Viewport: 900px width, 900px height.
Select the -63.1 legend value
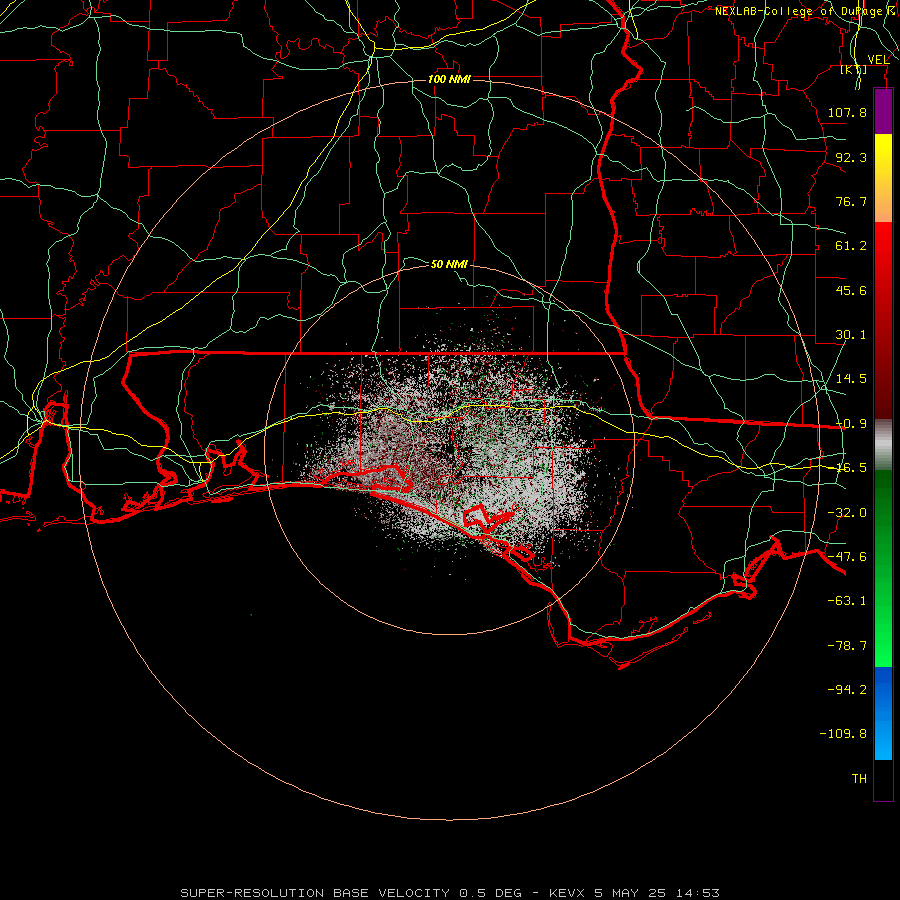pyautogui.click(x=847, y=601)
